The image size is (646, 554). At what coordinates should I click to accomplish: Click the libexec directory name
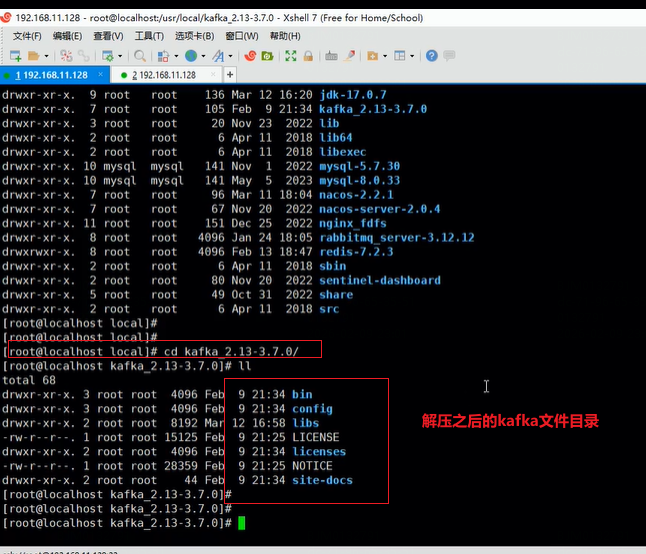point(342,152)
